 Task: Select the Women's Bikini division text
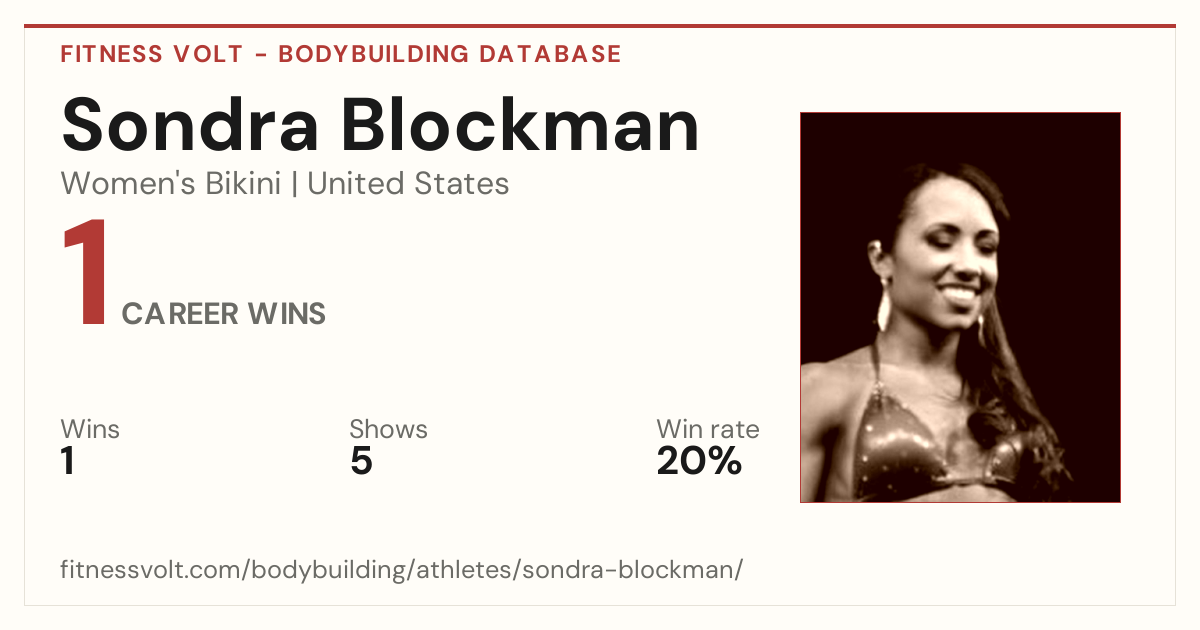[171, 184]
